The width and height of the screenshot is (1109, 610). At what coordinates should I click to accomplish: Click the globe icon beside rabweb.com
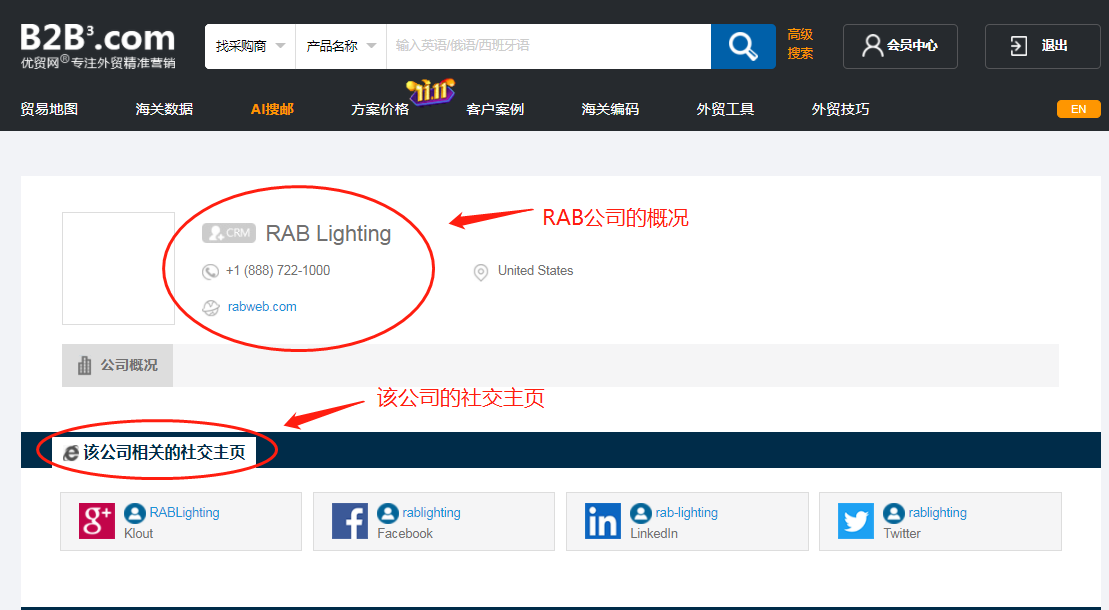coord(211,307)
